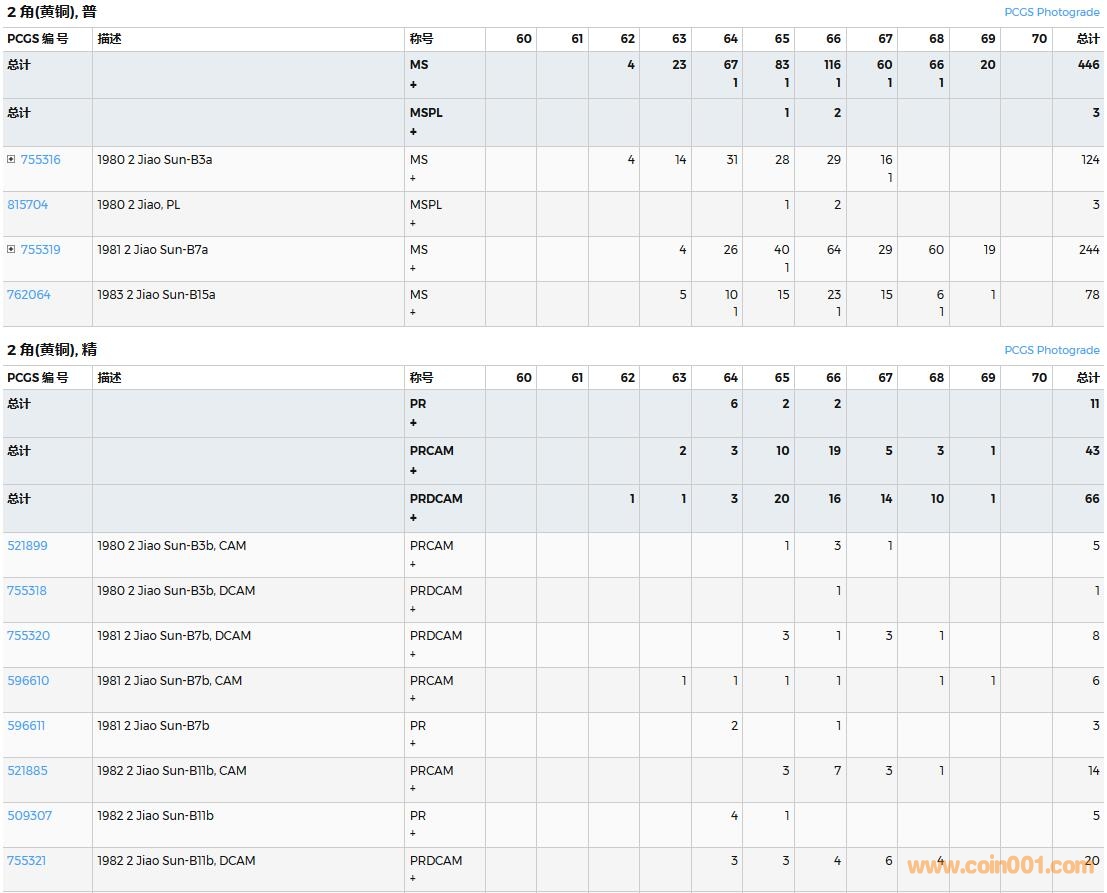Click the 815704 coin number link
Viewport: 1107px width, 893px height.
pyautogui.click(x=28, y=205)
